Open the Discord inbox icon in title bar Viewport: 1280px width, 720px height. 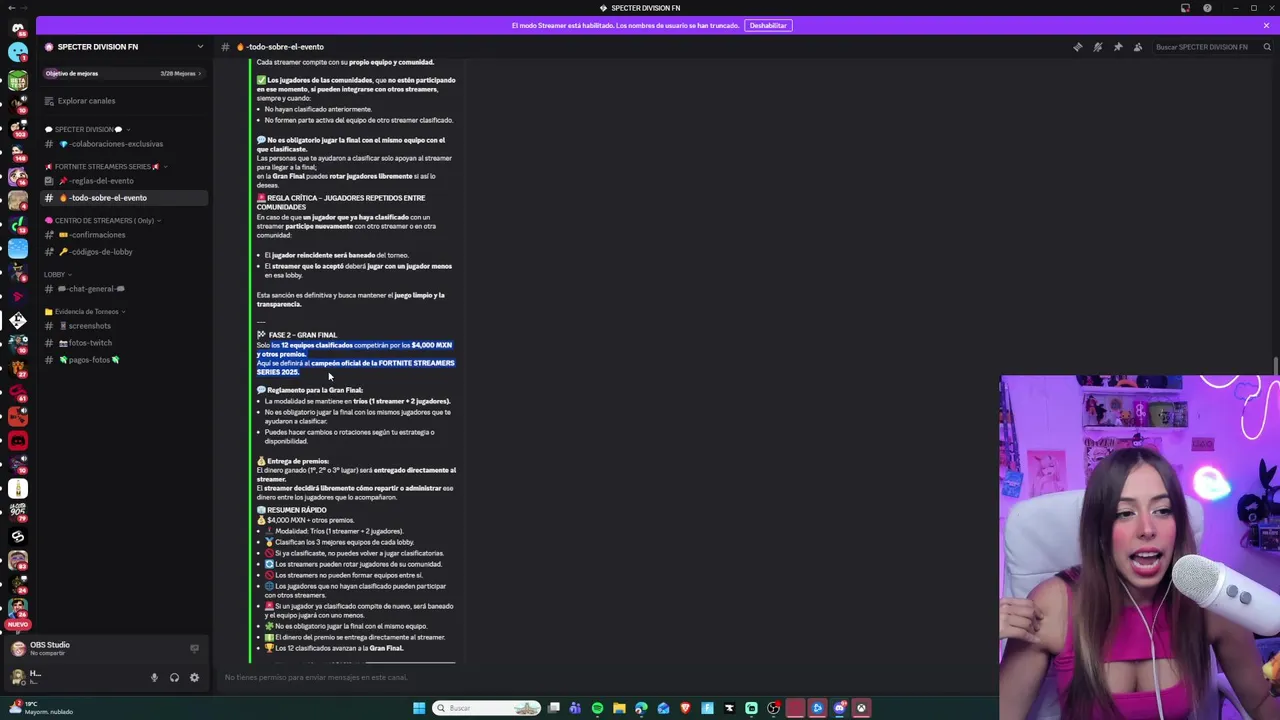[x=1185, y=8]
